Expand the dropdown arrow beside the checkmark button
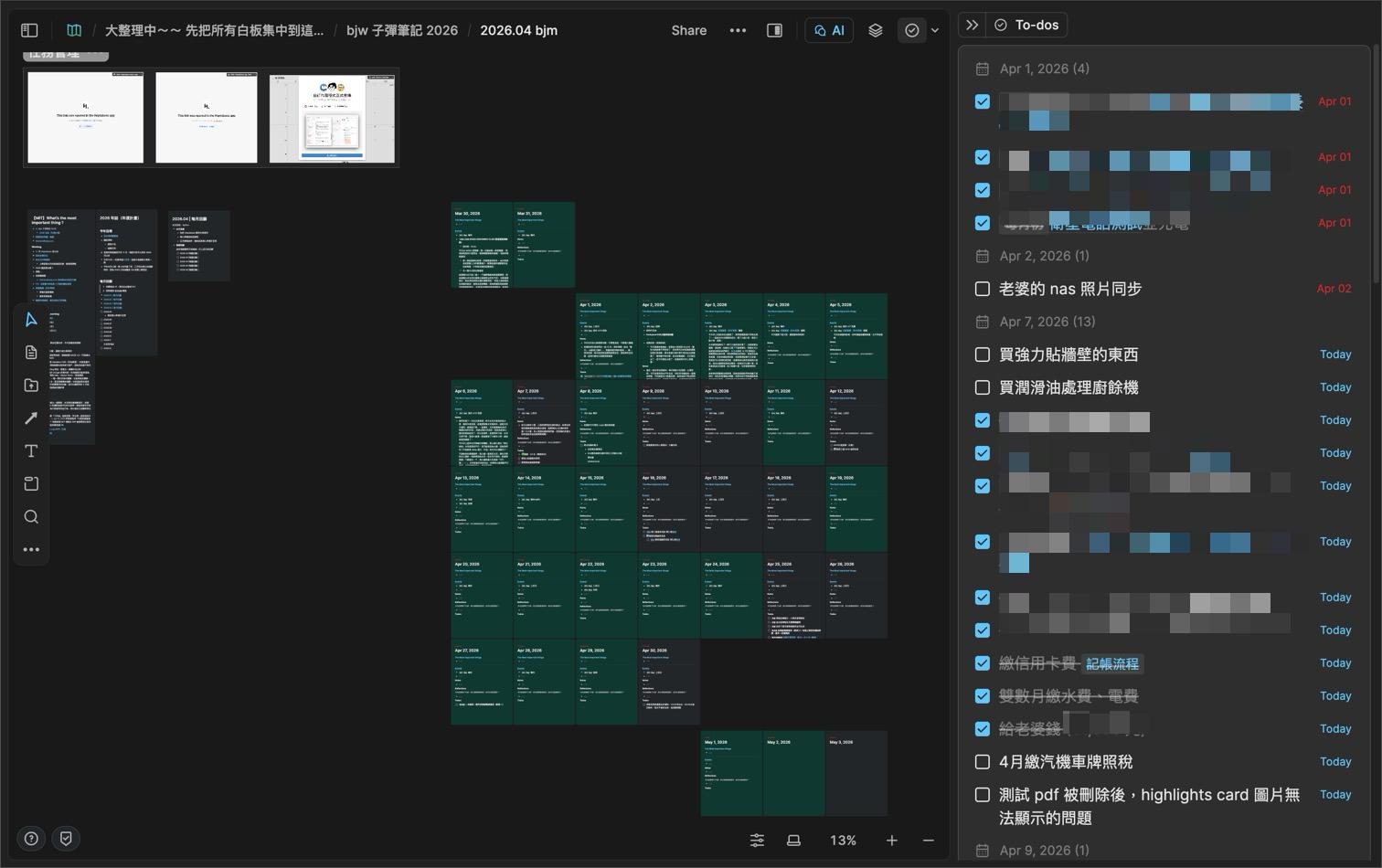The width and height of the screenshot is (1382, 868). pyautogui.click(x=934, y=30)
